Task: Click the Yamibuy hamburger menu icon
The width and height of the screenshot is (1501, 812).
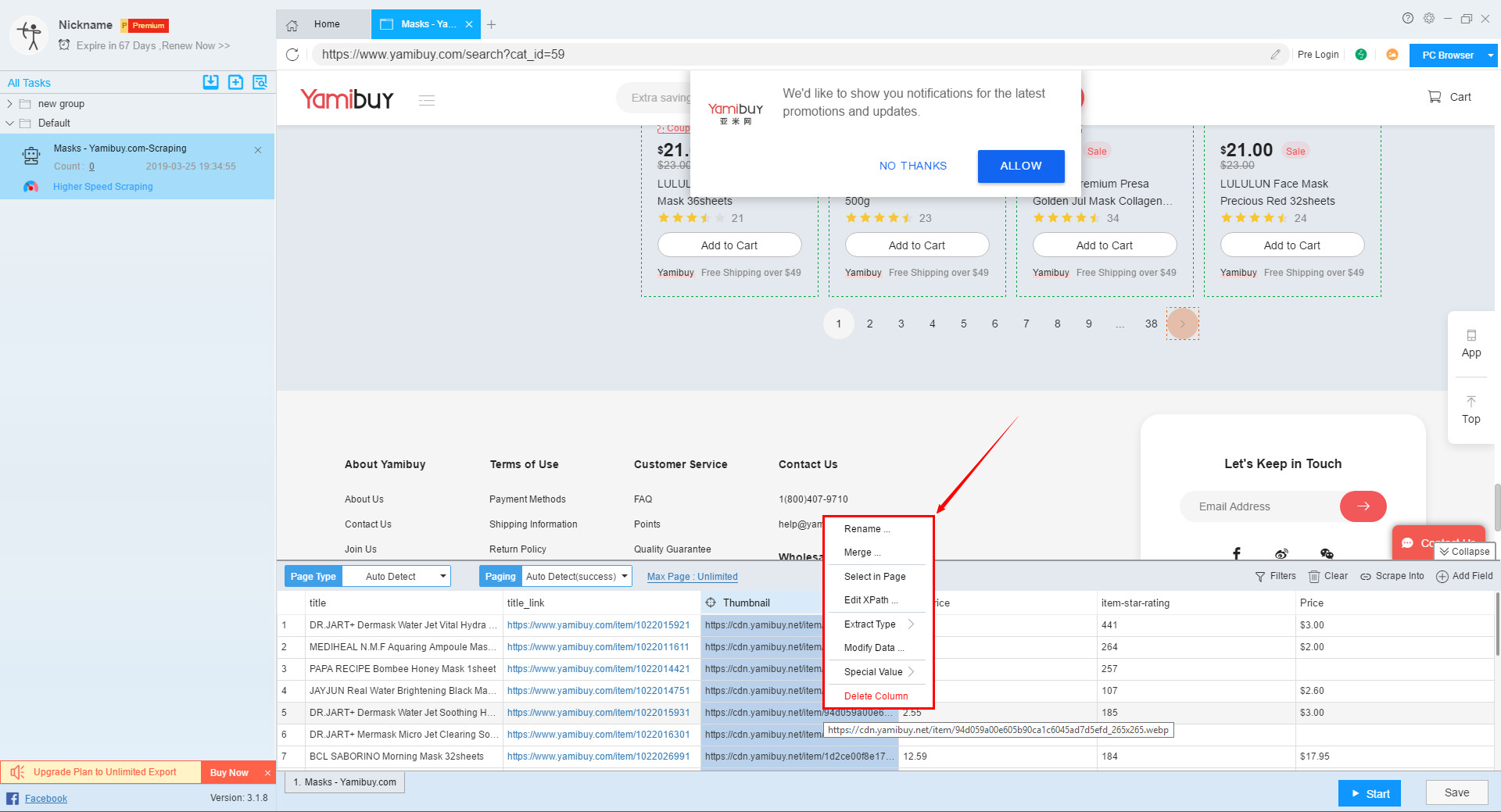Action: click(x=427, y=100)
